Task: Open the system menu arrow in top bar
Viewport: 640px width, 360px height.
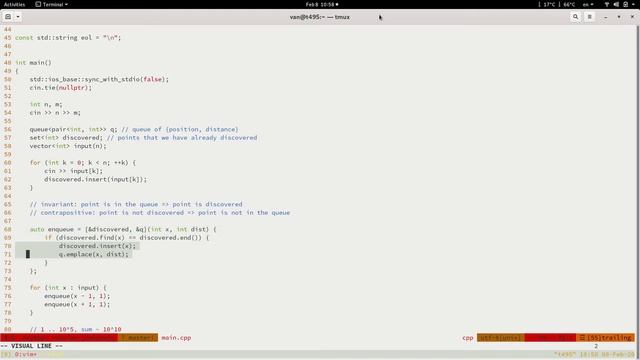Action: point(634,4)
